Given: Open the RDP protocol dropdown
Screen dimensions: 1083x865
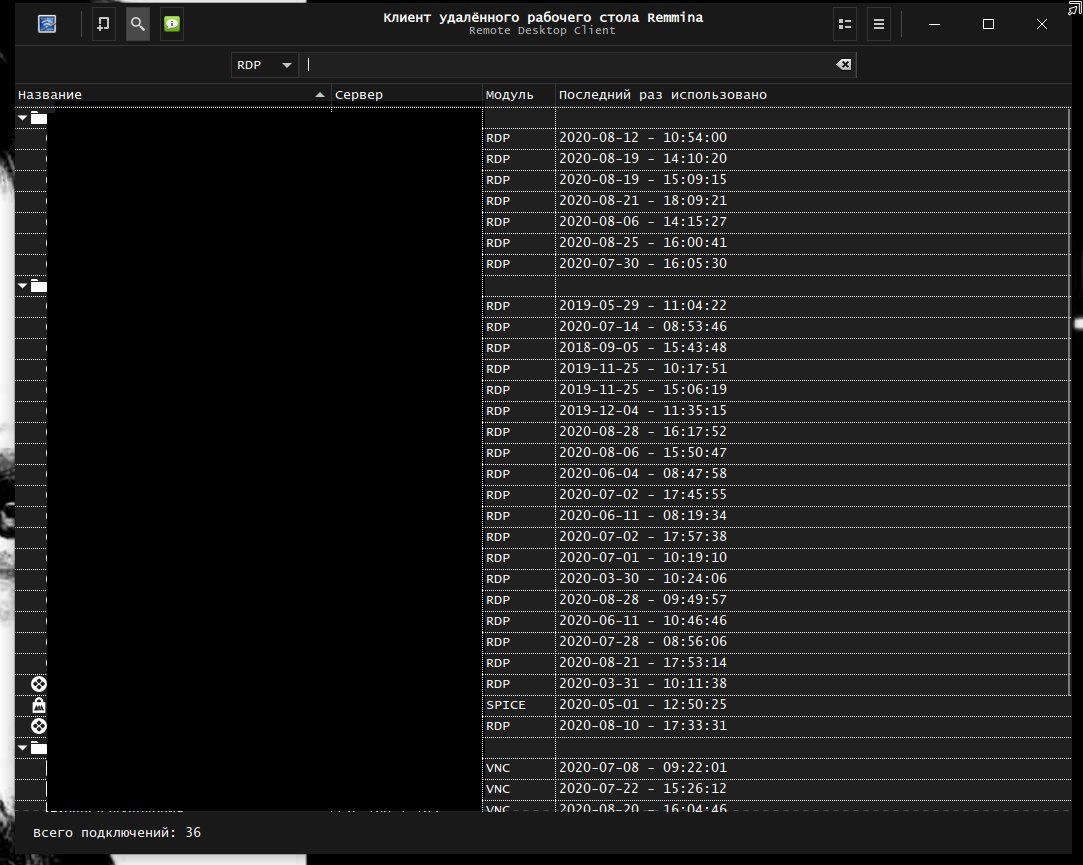Looking at the screenshot, I should (265, 65).
